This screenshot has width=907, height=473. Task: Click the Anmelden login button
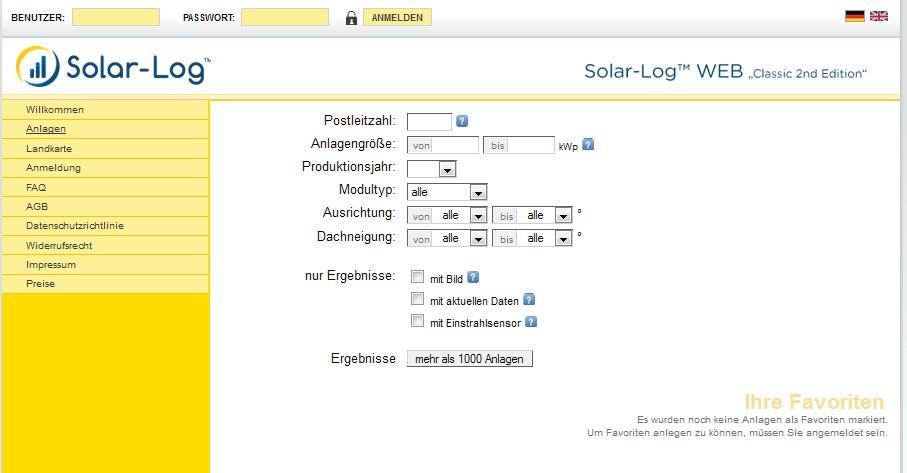[397, 17]
